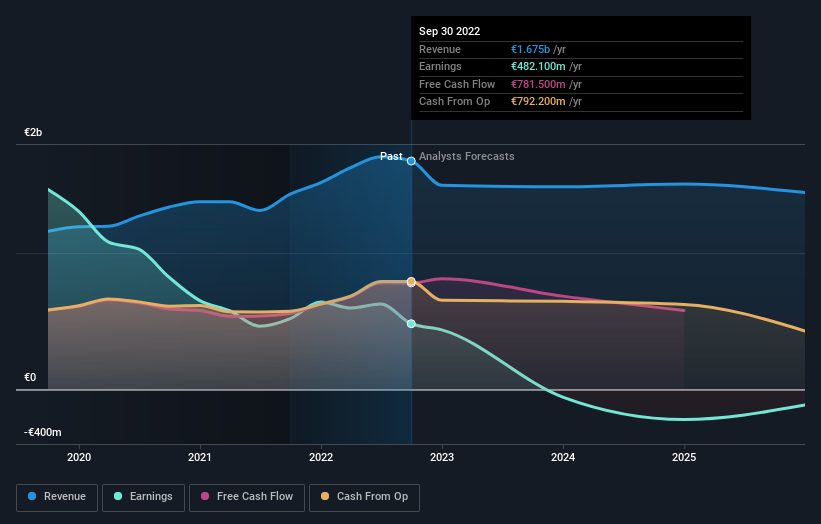Select the 2020 x-axis label

(x=79, y=458)
